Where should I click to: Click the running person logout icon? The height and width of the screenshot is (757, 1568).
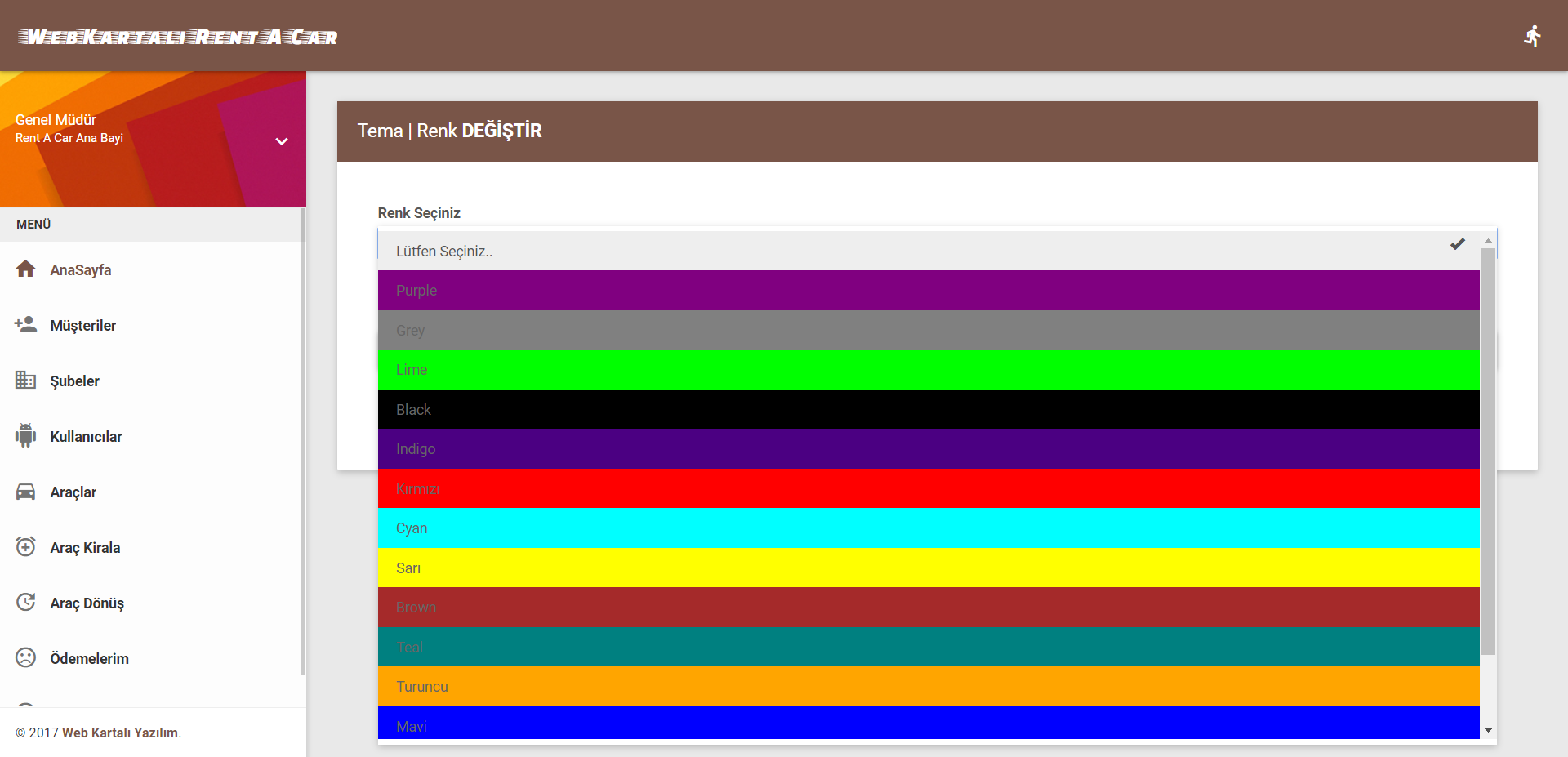[x=1532, y=36]
